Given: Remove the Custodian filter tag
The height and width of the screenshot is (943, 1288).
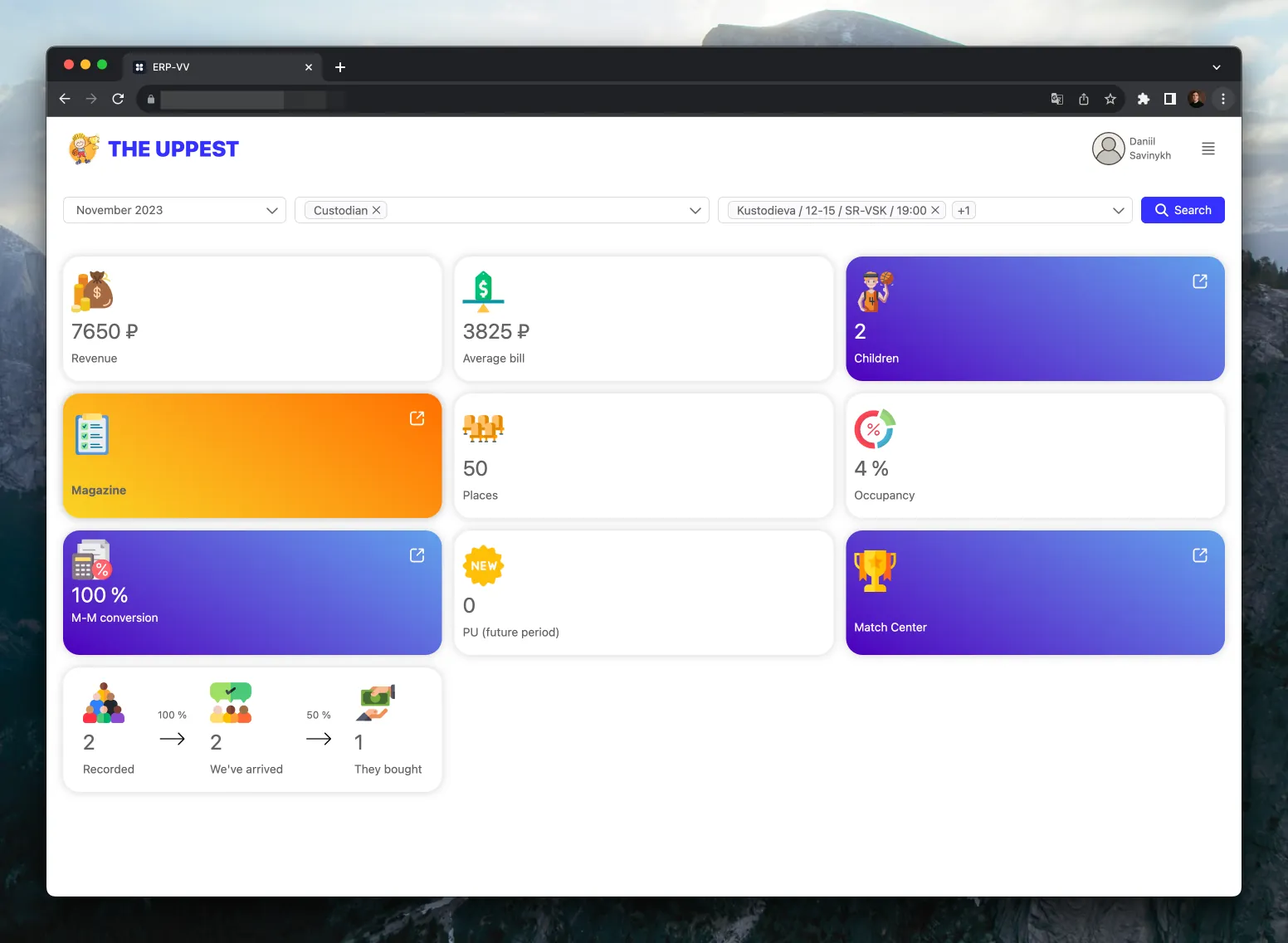Looking at the screenshot, I should coord(376,210).
